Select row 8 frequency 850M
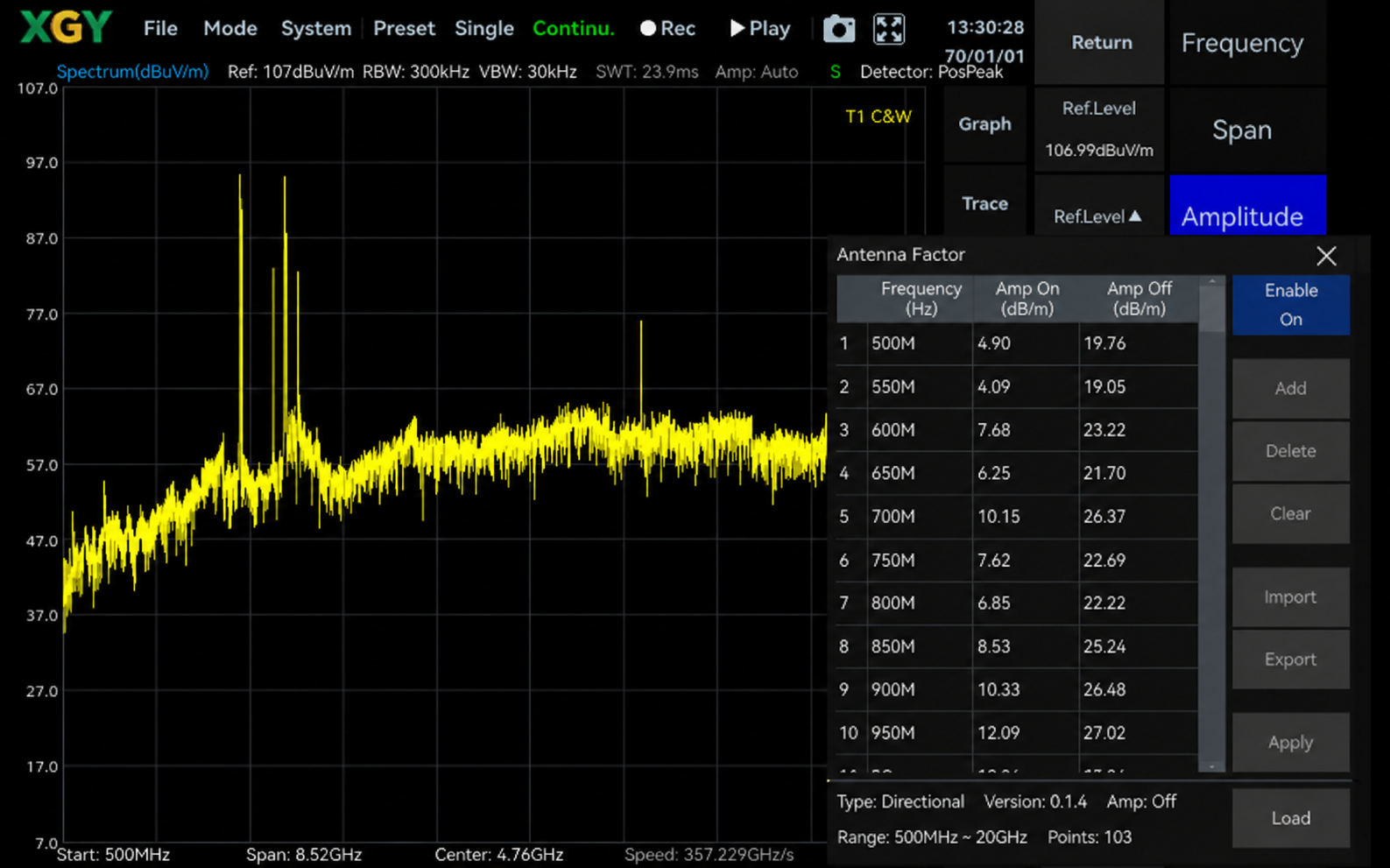Image resolution: width=1390 pixels, height=868 pixels. click(x=920, y=646)
